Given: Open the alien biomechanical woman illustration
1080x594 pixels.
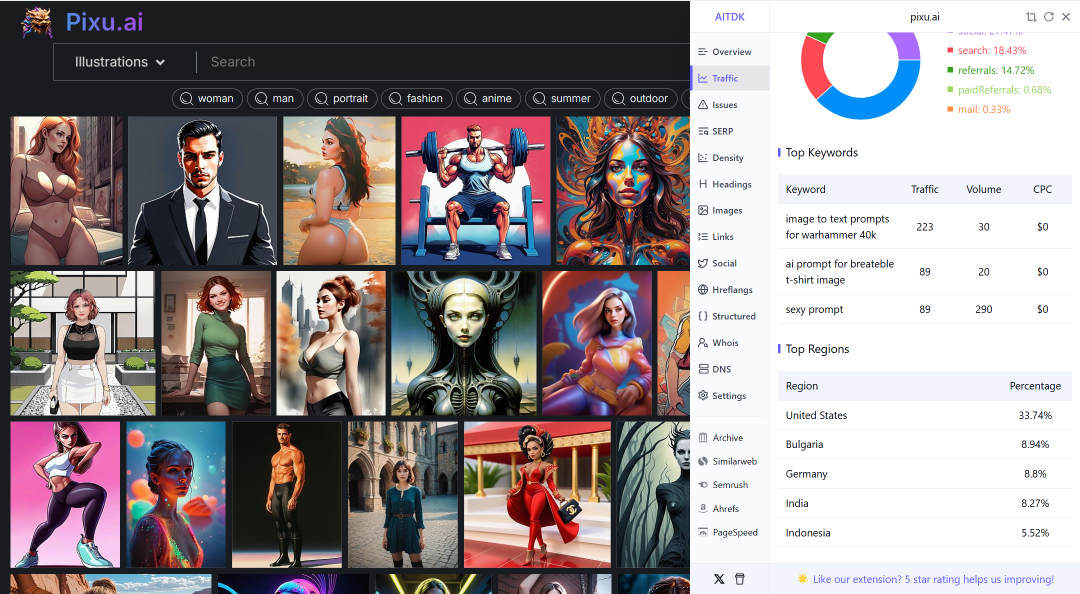Looking at the screenshot, I should coord(464,343).
